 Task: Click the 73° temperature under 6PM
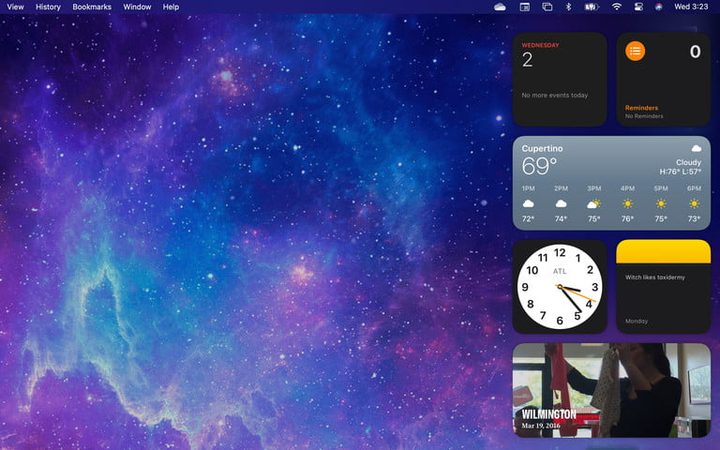pos(694,219)
